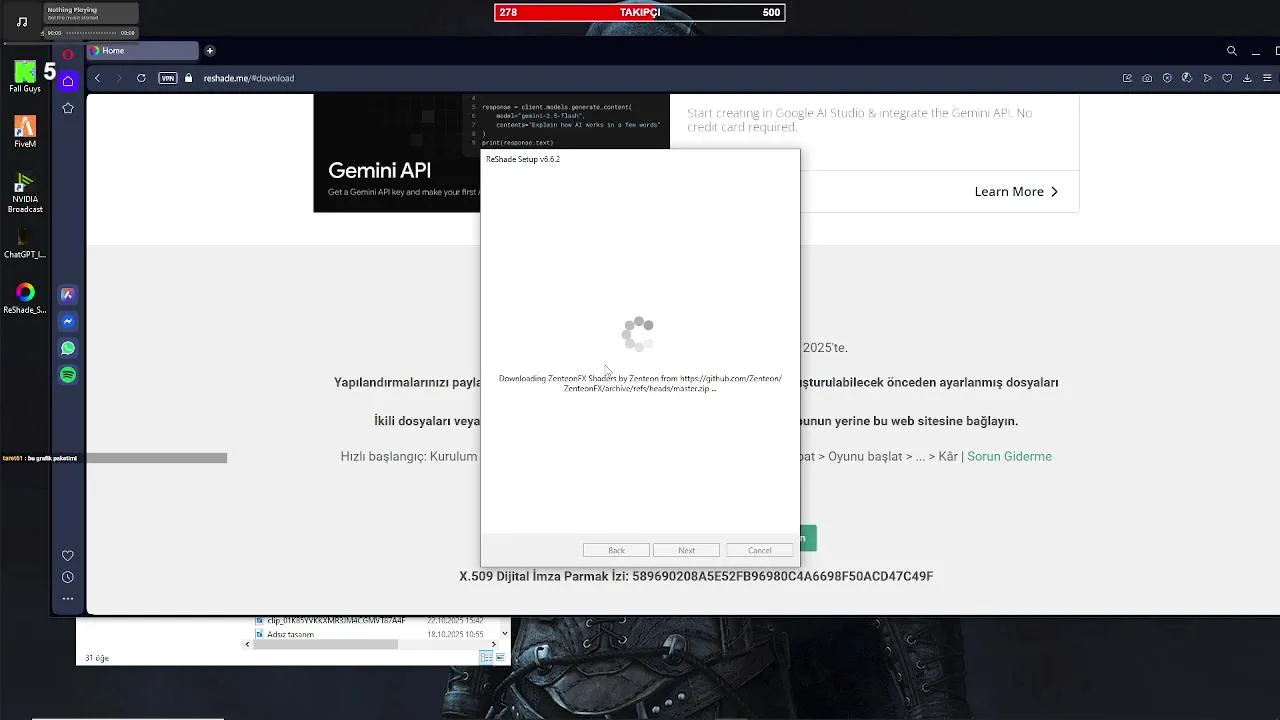1280x720 pixels.
Task: Click Back in ReShade Setup
Action: (x=616, y=550)
